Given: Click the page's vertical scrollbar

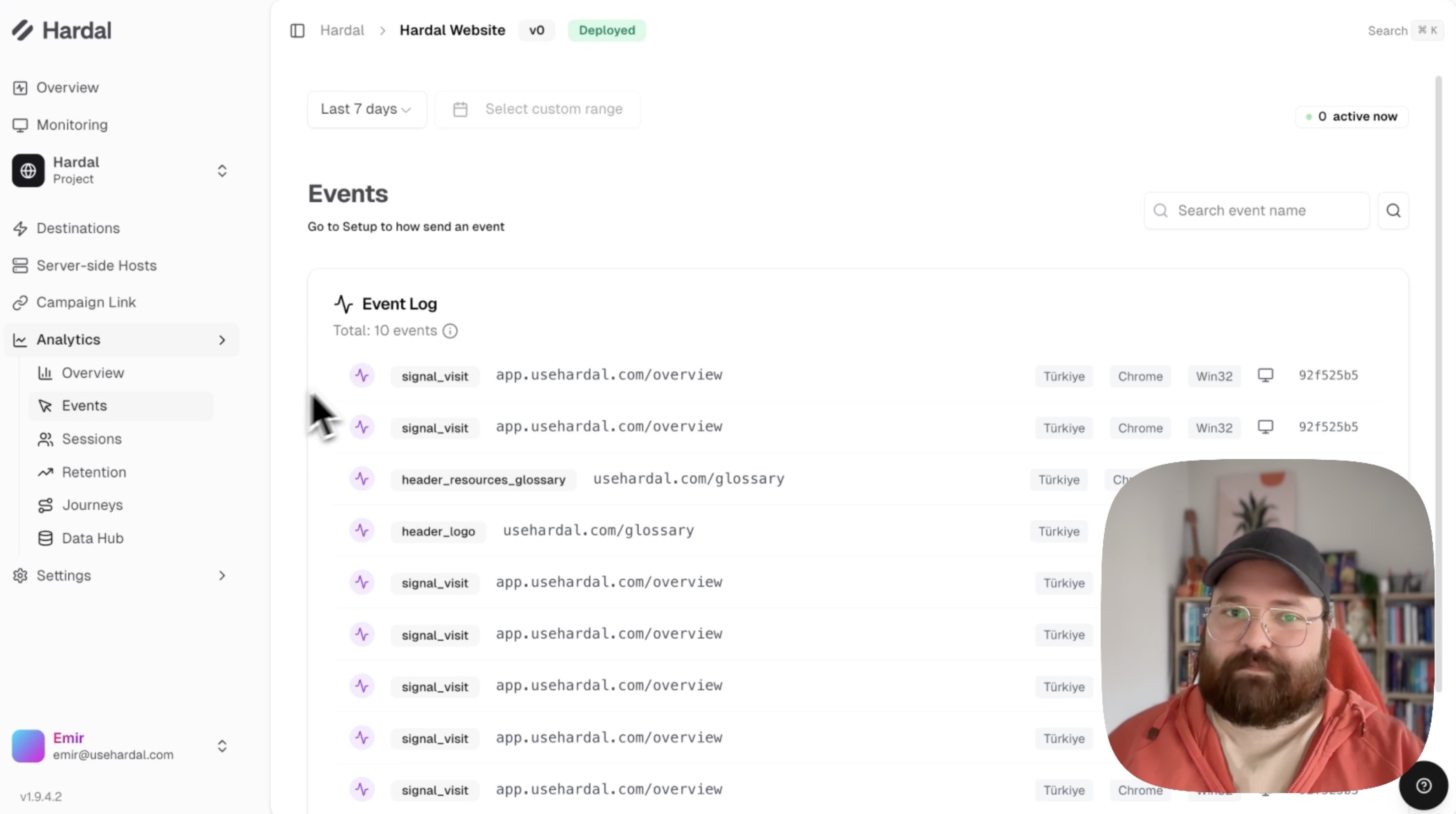Looking at the screenshot, I should (1439, 385).
